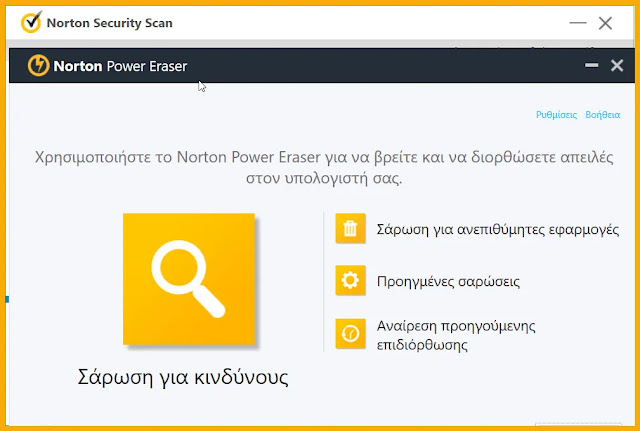Minimize the Norton Security Scan window

click(578, 23)
